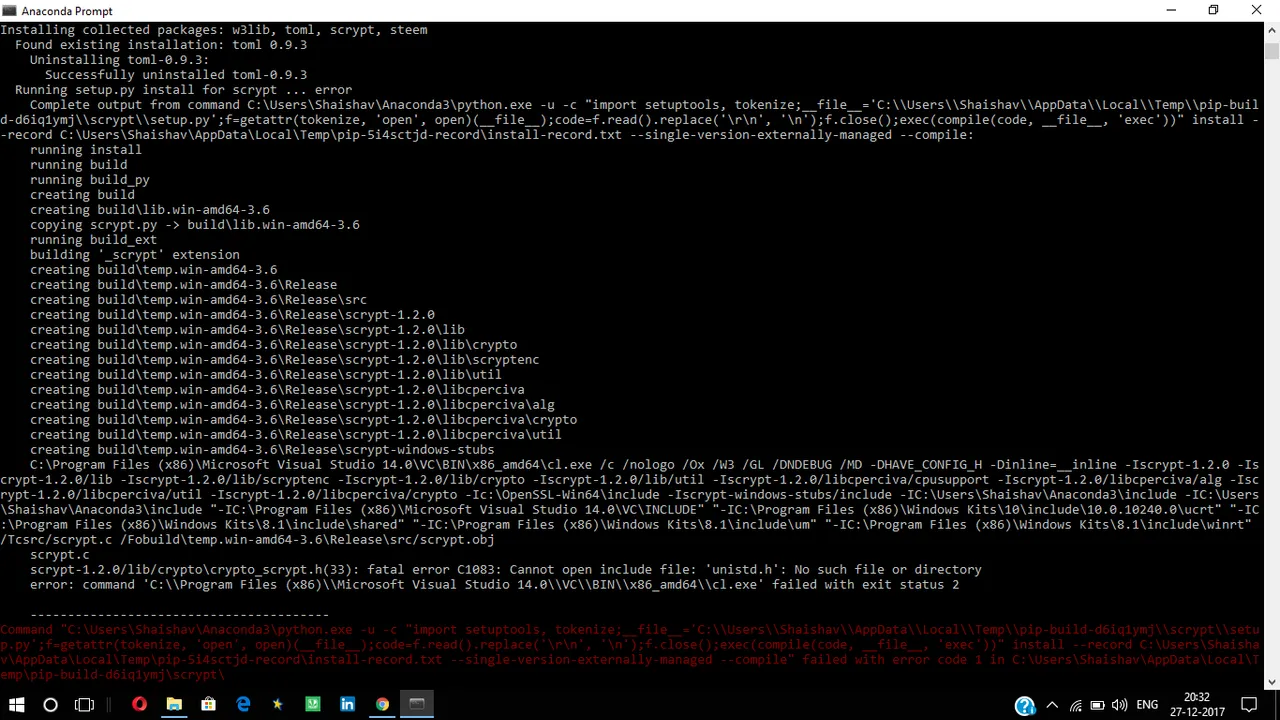Click 'copying scrypt.py' output line
This screenshot has width=1280, height=720.
(x=195, y=225)
